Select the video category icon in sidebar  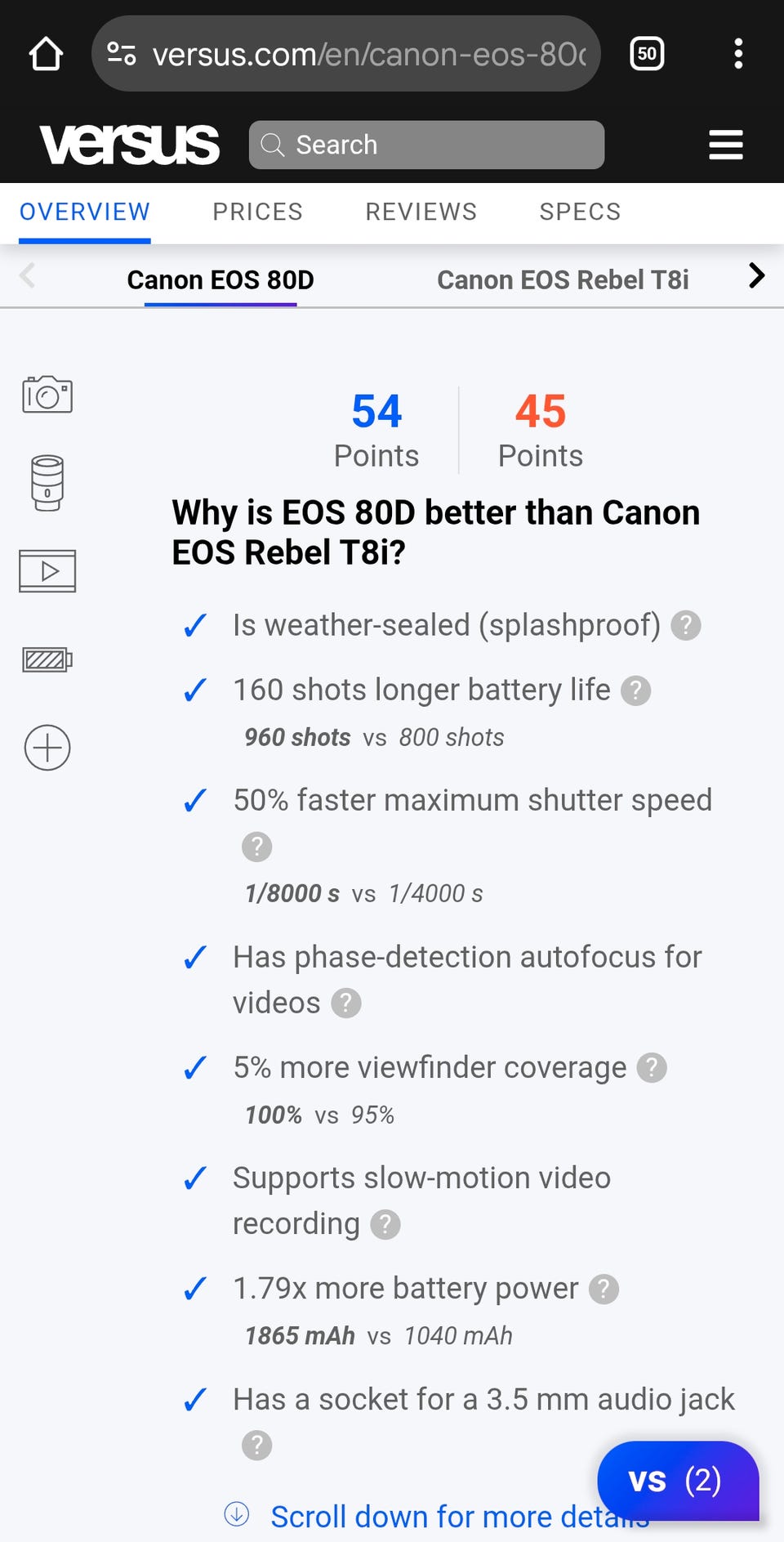pos(47,570)
